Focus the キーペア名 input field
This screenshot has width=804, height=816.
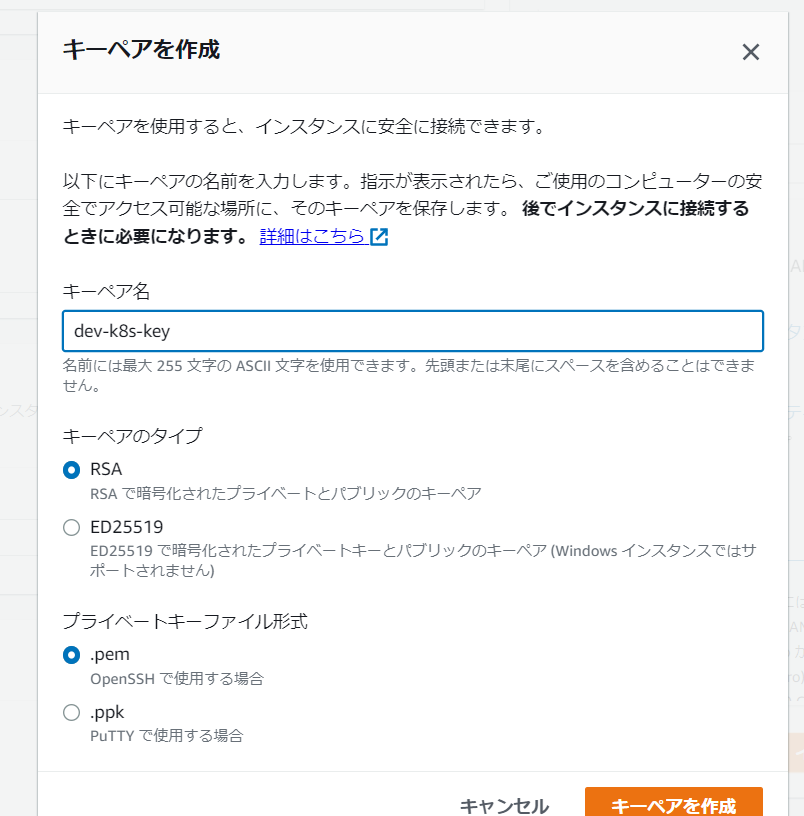412,331
